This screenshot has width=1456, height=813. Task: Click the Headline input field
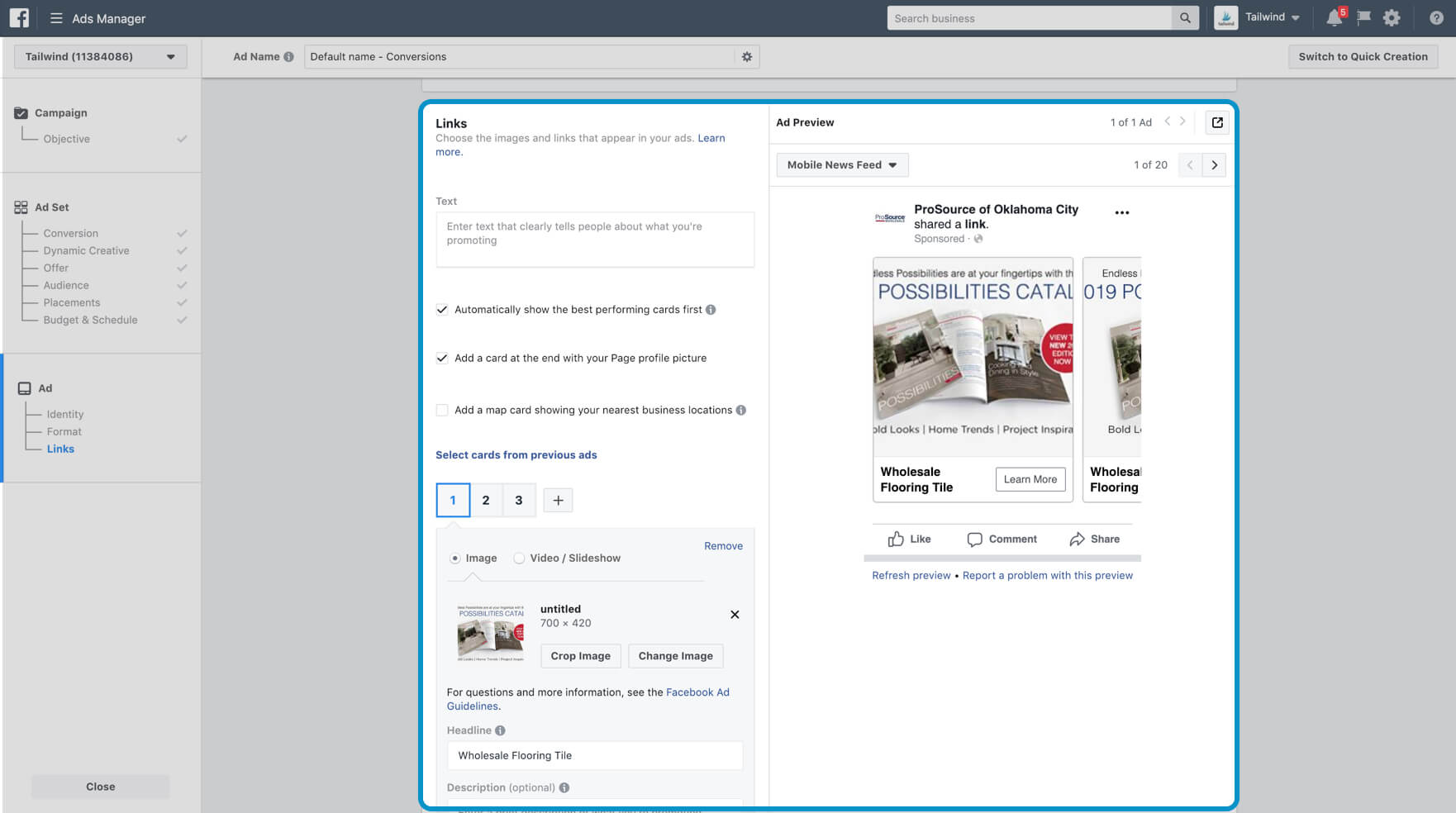click(x=594, y=756)
